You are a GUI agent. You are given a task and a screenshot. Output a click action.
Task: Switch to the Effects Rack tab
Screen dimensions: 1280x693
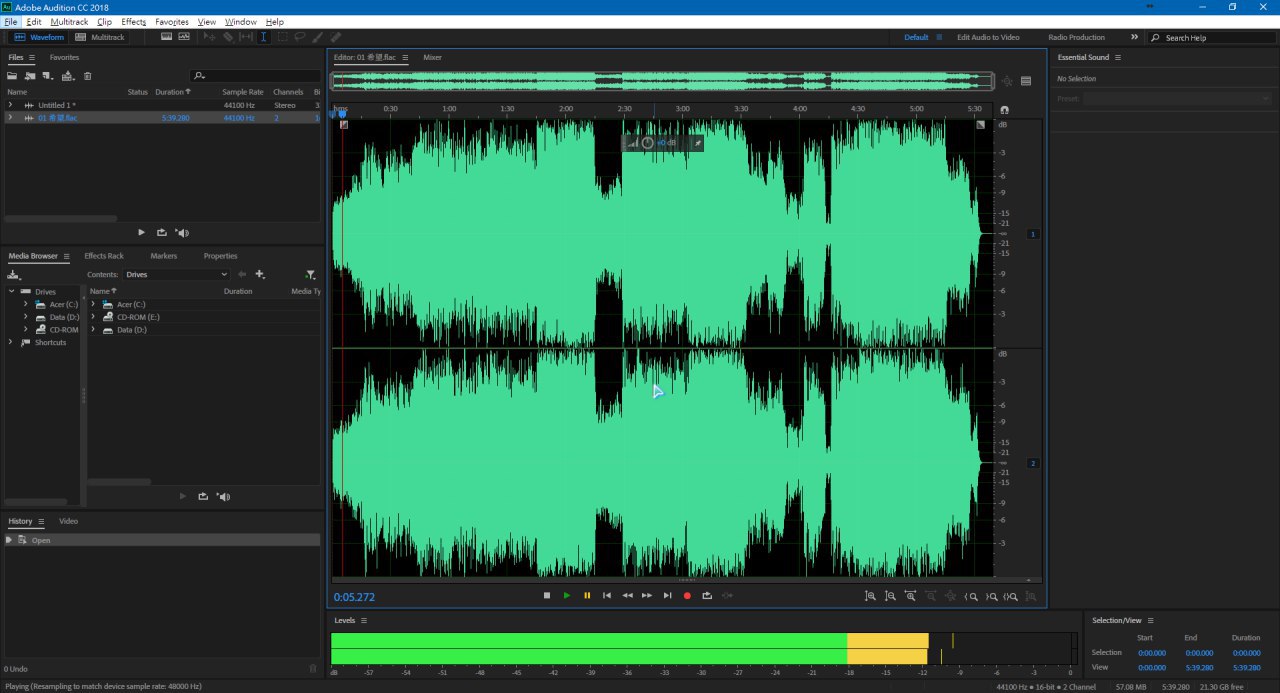(x=104, y=256)
